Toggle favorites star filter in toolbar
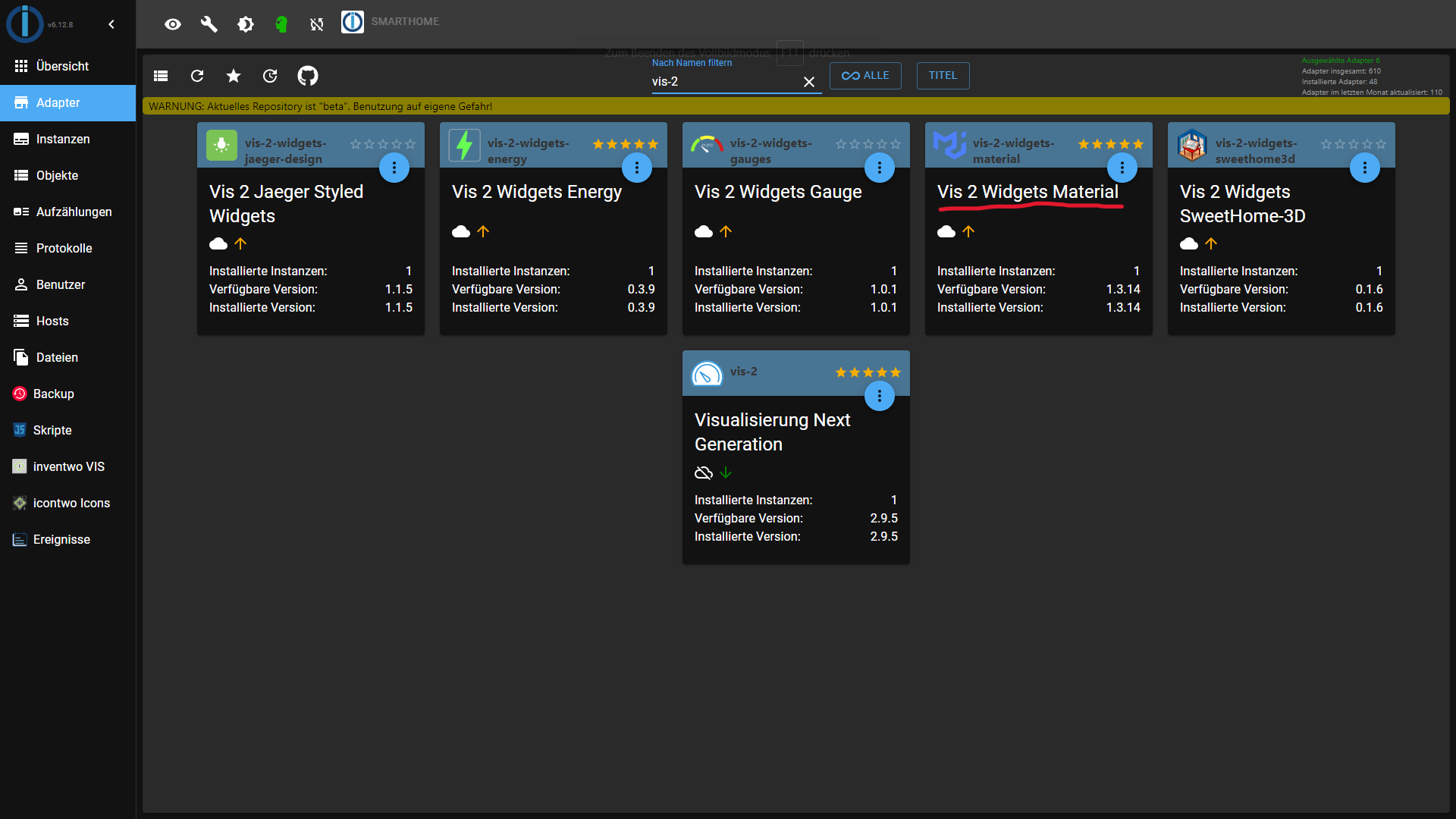The height and width of the screenshot is (819, 1456). click(x=234, y=76)
